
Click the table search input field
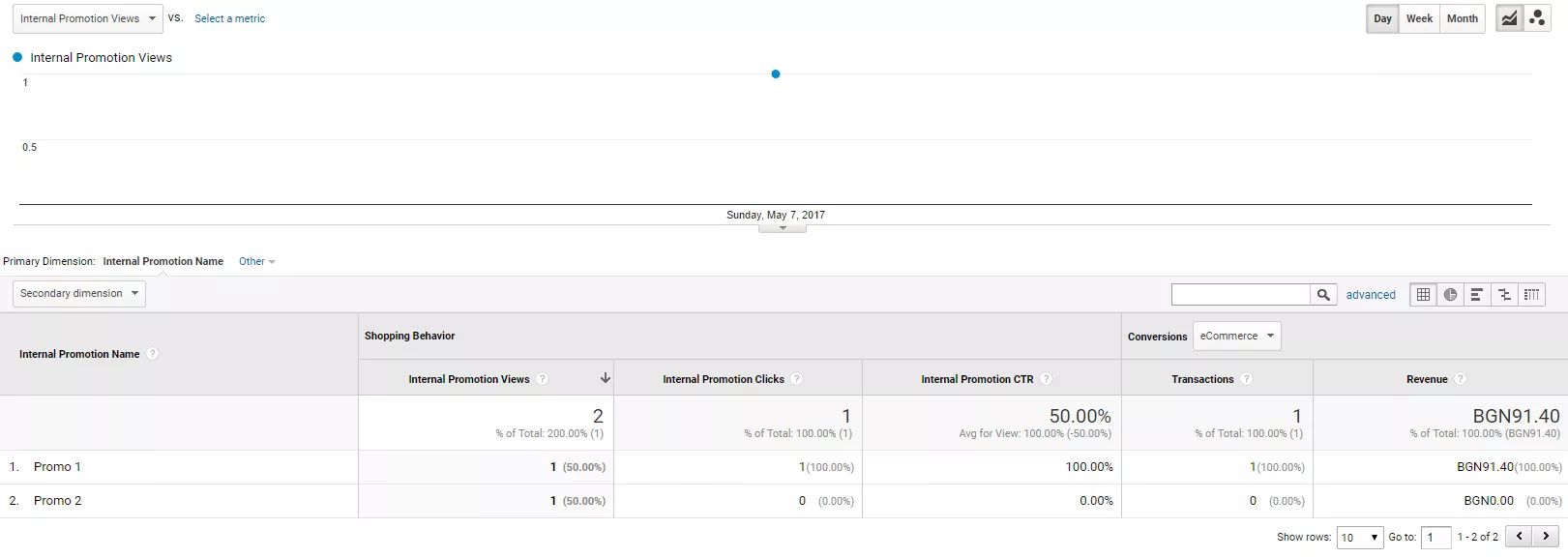[1241, 295]
